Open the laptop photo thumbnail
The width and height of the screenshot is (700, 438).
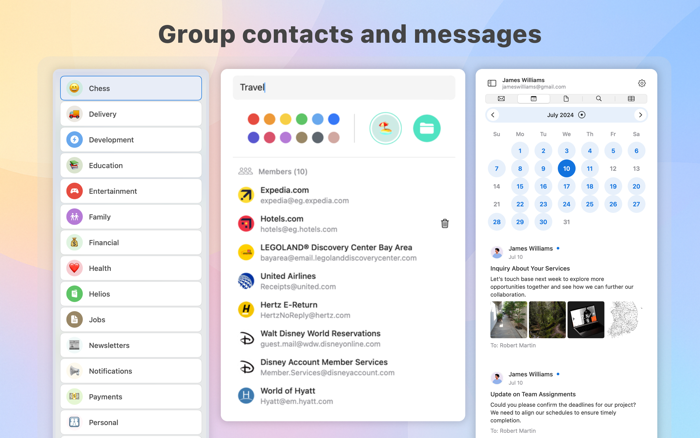[586, 320]
